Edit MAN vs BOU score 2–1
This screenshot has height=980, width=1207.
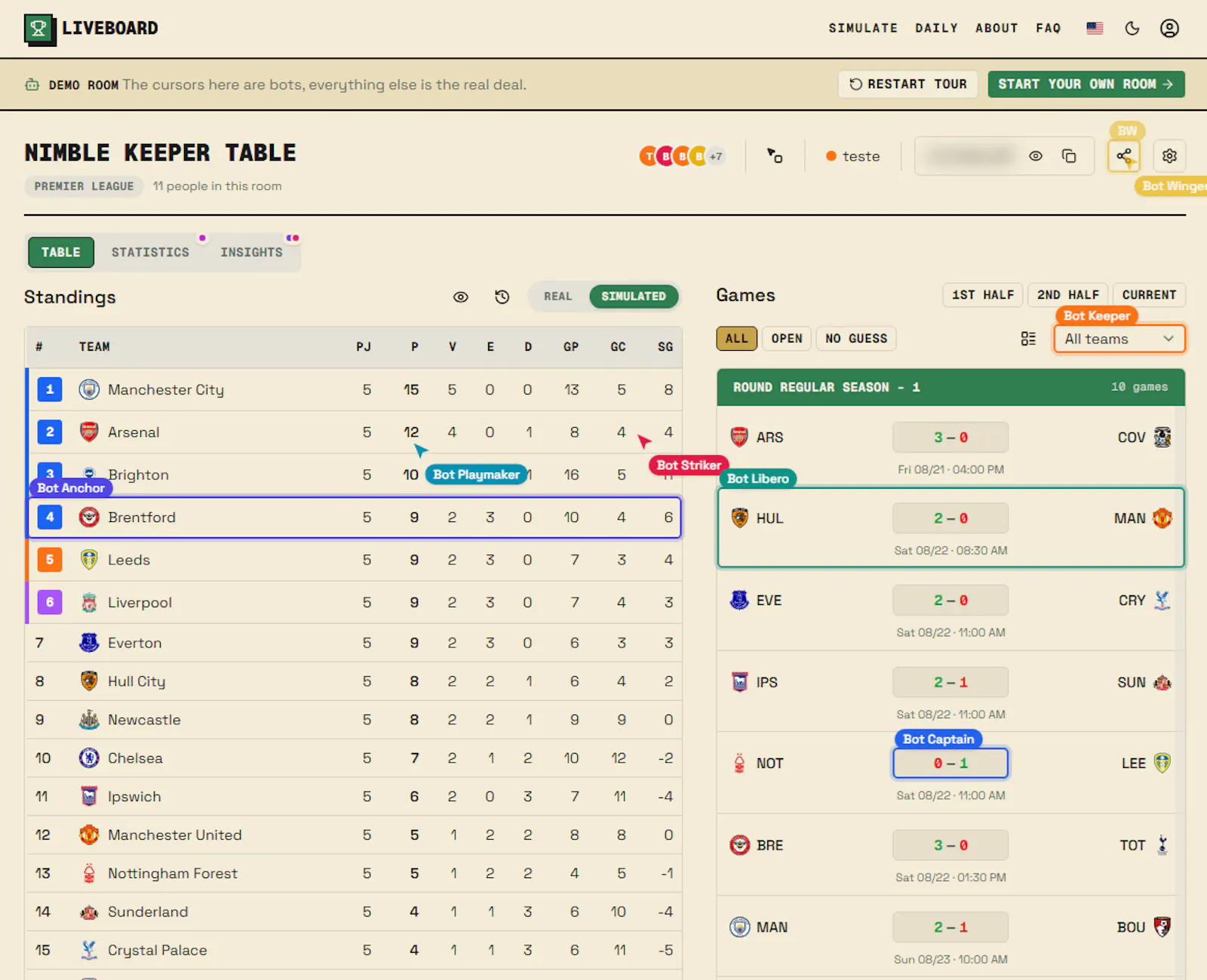951,927
